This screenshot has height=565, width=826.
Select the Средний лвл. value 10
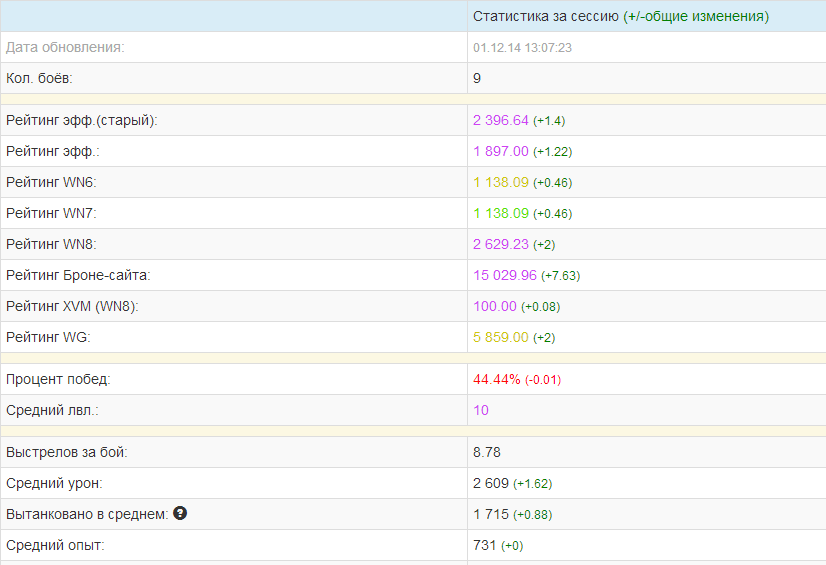click(x=481, y=410)
